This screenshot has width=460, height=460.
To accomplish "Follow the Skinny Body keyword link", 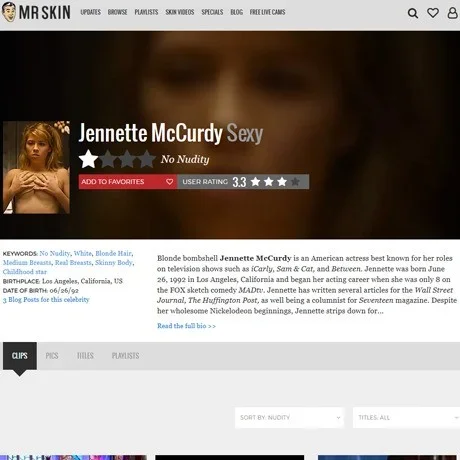I will [x=114, y=263].
